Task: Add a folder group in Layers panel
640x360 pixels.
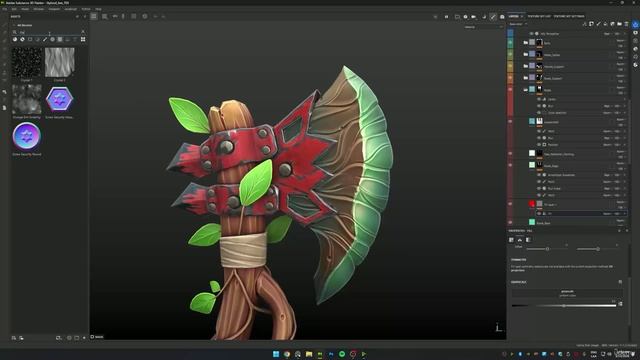Action: pos(619,24)
